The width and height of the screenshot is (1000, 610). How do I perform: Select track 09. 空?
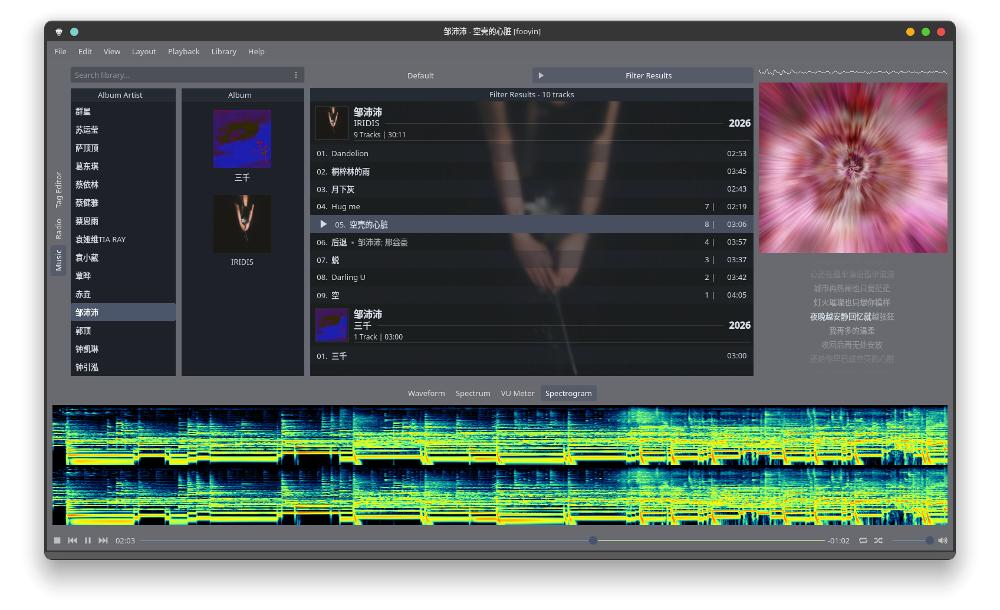pyautogui.click(x=531, y=295)
